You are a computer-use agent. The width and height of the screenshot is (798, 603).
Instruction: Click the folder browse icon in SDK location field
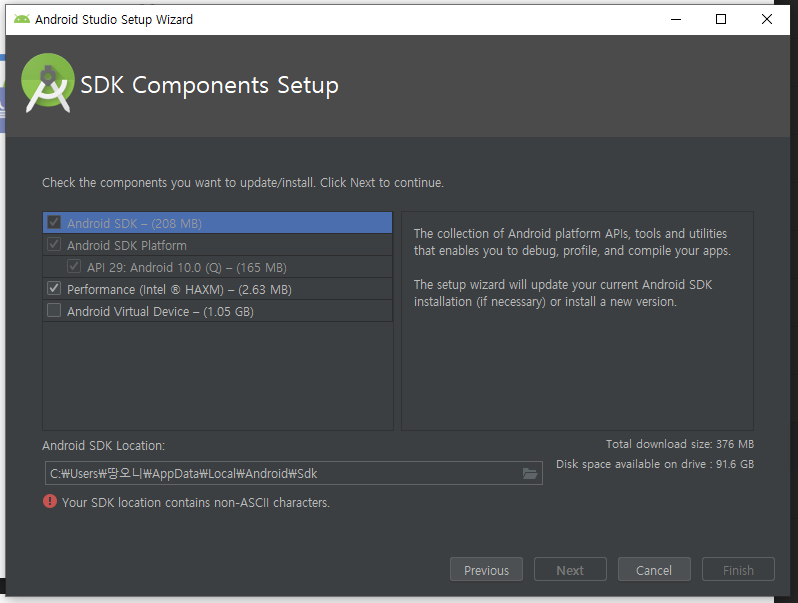tap(530, 474)
